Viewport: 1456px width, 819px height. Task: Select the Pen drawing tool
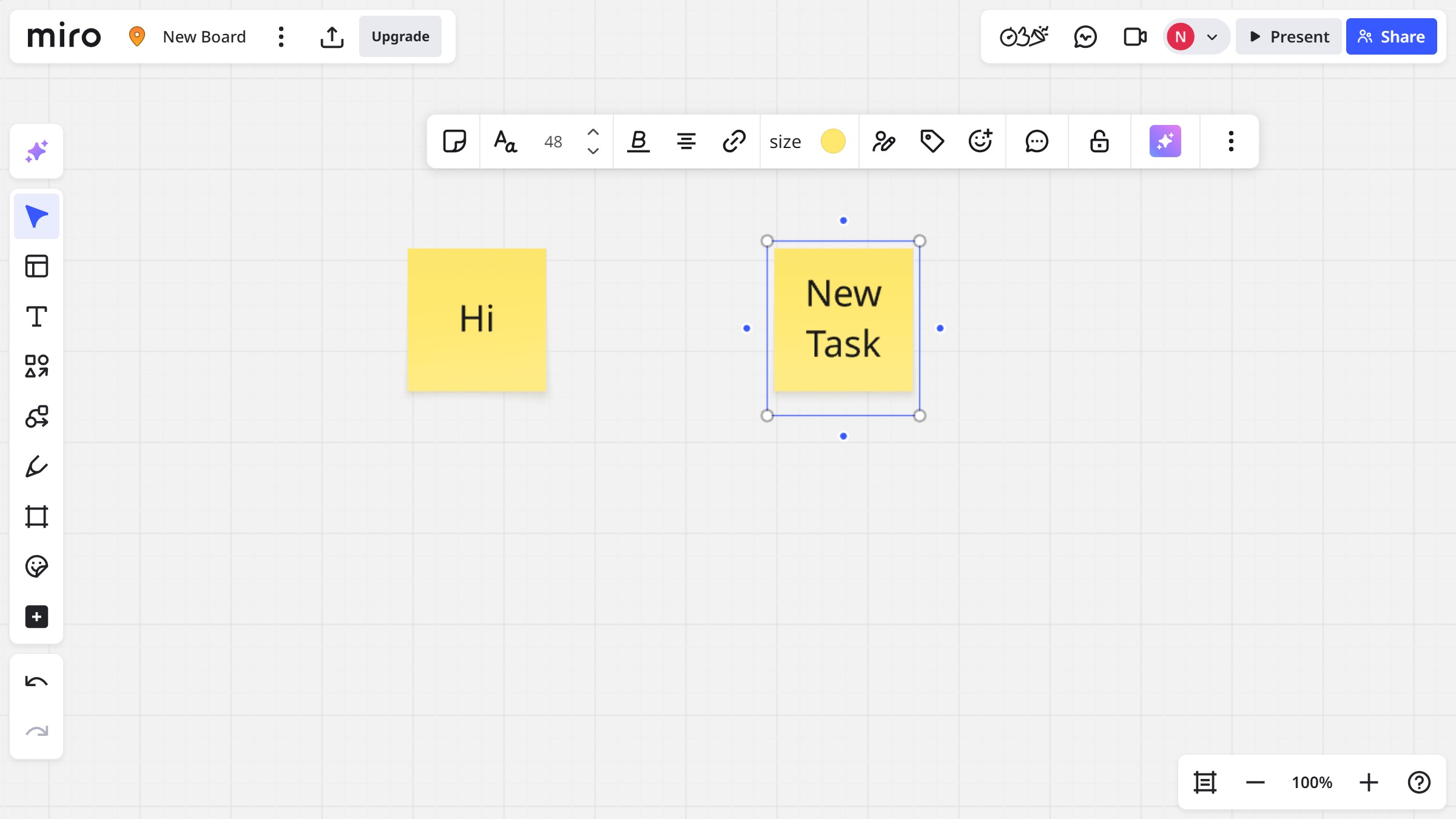36,467
